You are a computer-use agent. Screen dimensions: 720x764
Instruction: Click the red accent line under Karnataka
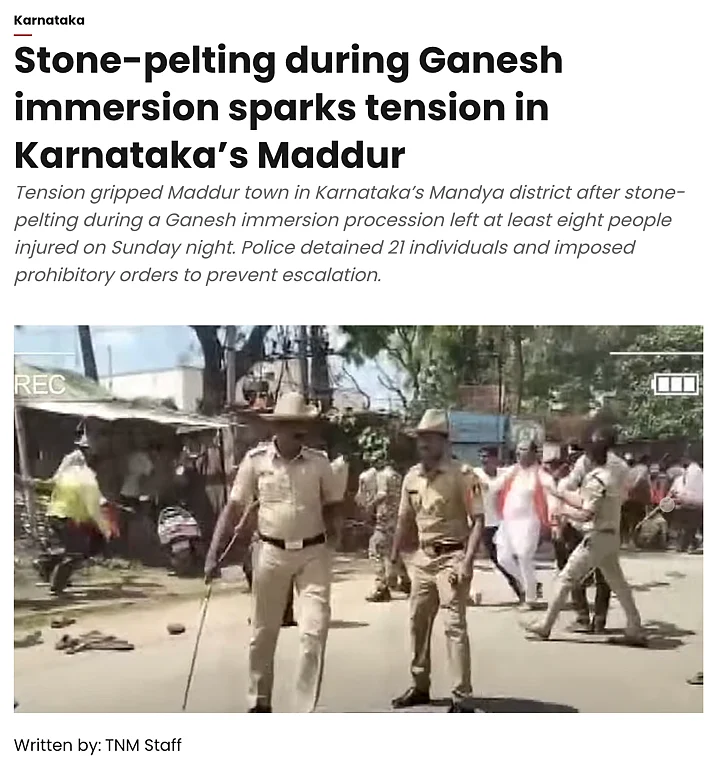(x=22, y=35)
